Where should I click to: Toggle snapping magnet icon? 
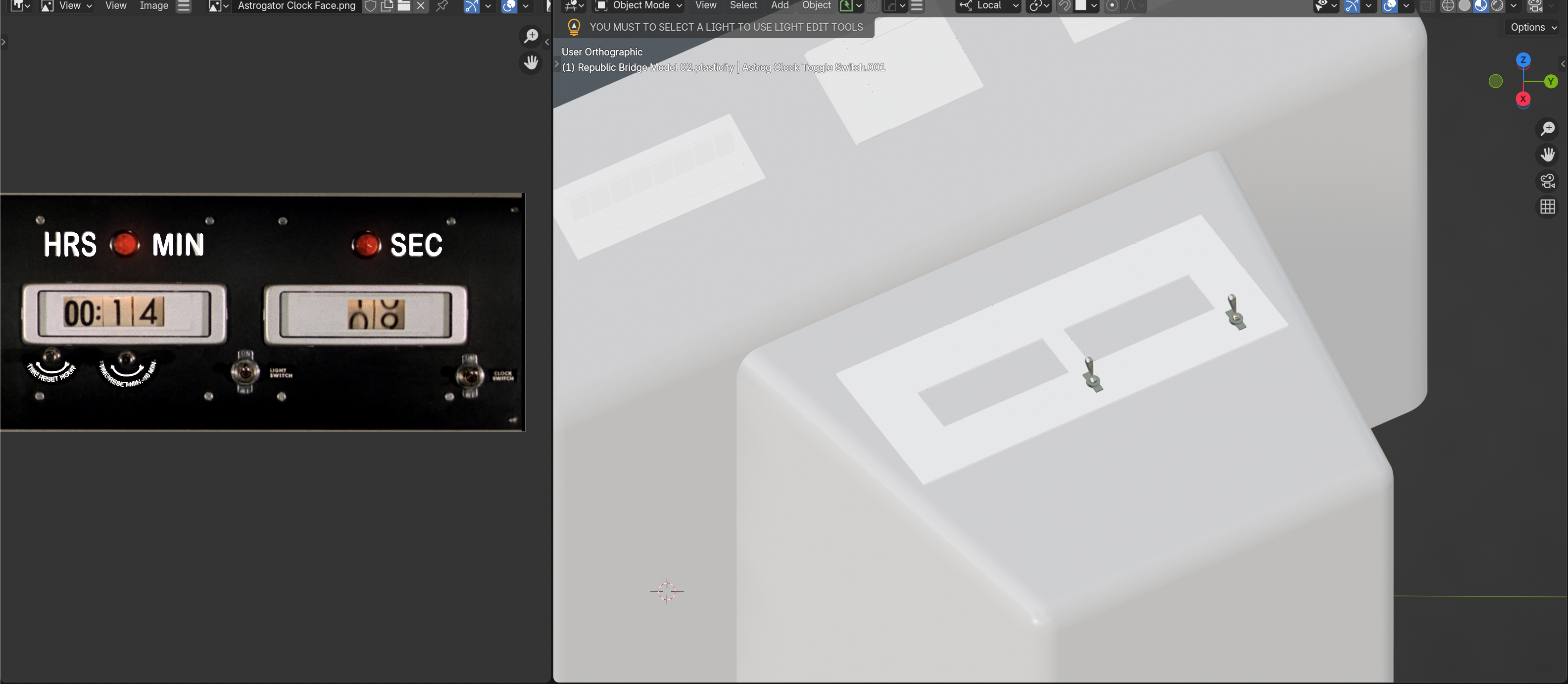(x=1064, y=5)
